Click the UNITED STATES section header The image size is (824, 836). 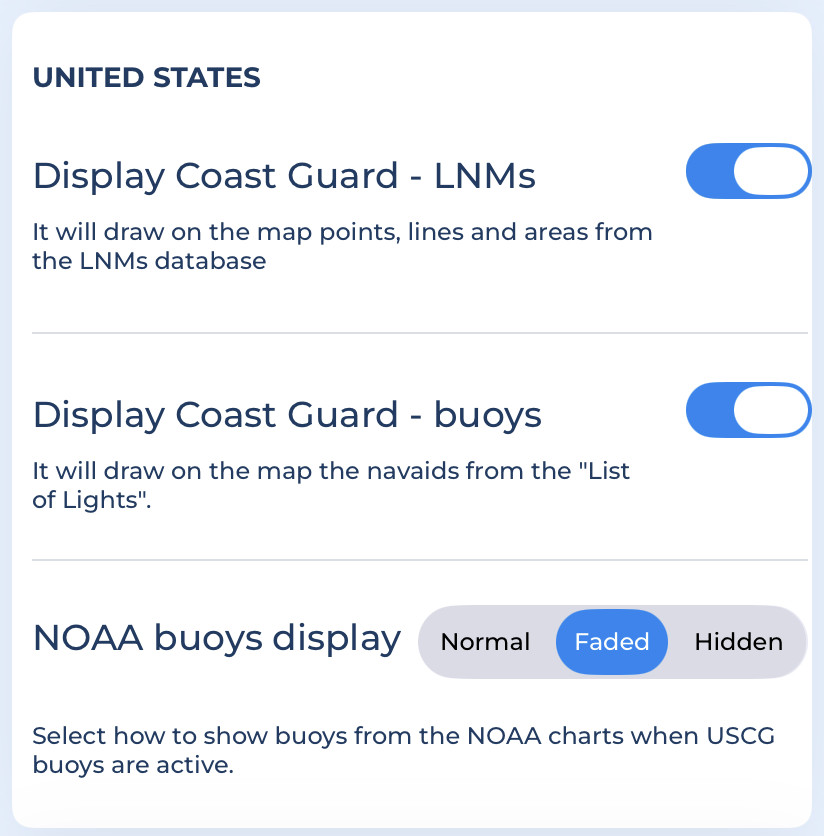click(x=147, y=78)
